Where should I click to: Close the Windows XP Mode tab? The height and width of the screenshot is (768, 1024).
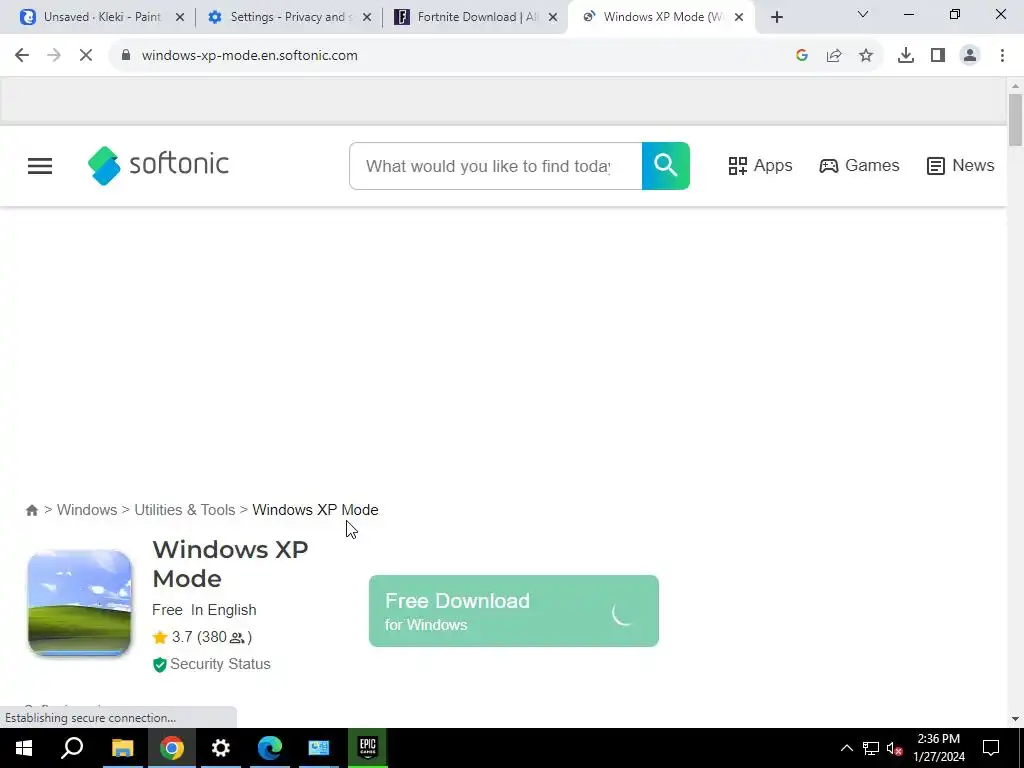tap(739, 18)
